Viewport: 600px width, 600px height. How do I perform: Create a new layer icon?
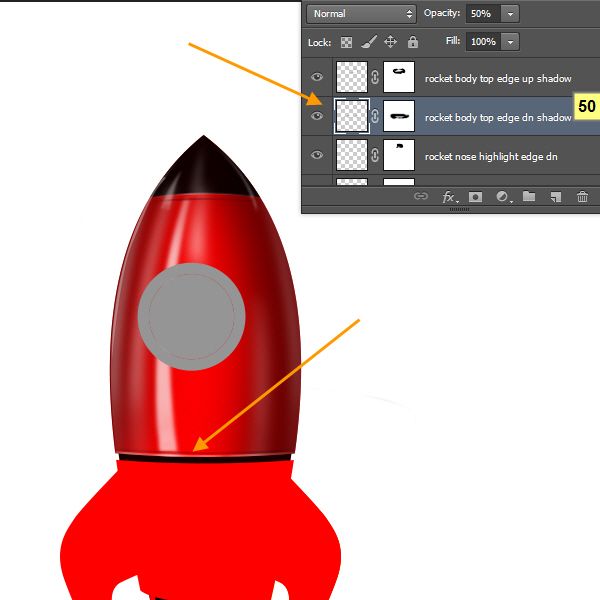(555, 197)
